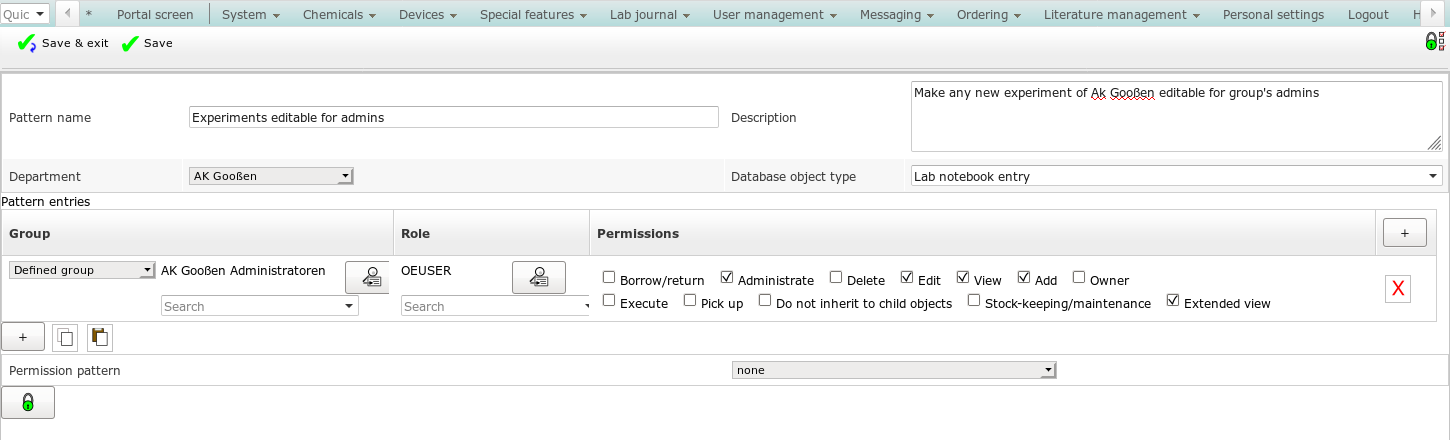
Task: Click the paste entries icon
Action: [x=100, y=337]
